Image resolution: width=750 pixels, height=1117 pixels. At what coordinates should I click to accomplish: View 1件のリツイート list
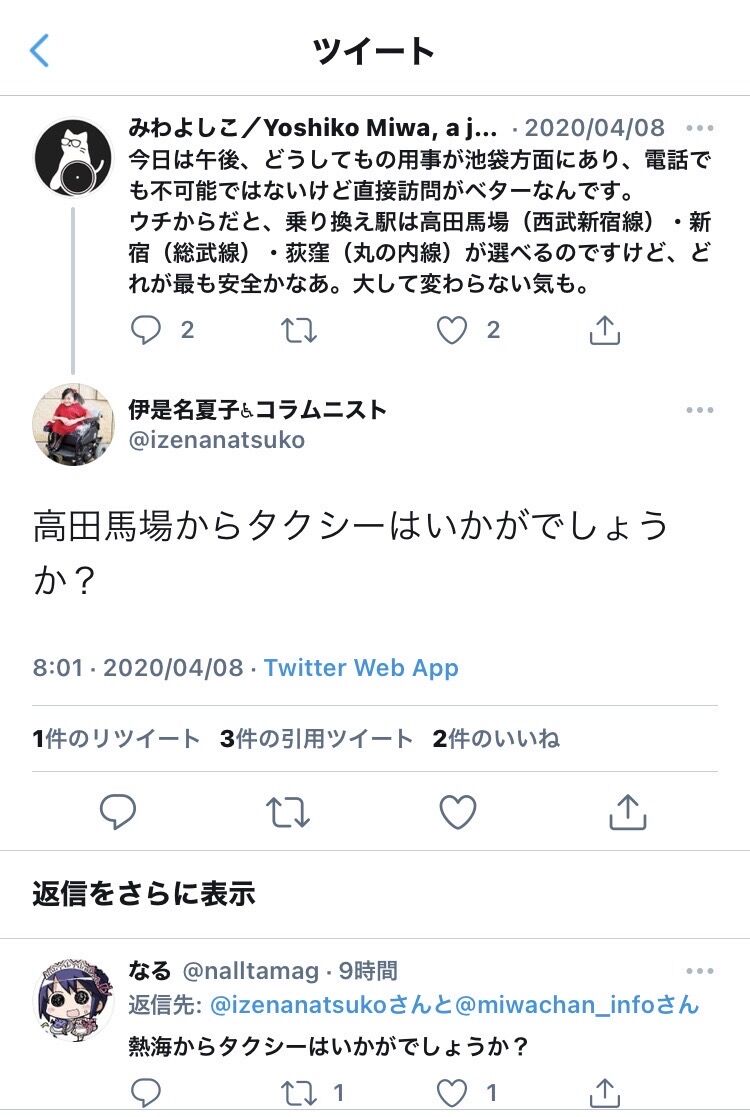point(116,739)
